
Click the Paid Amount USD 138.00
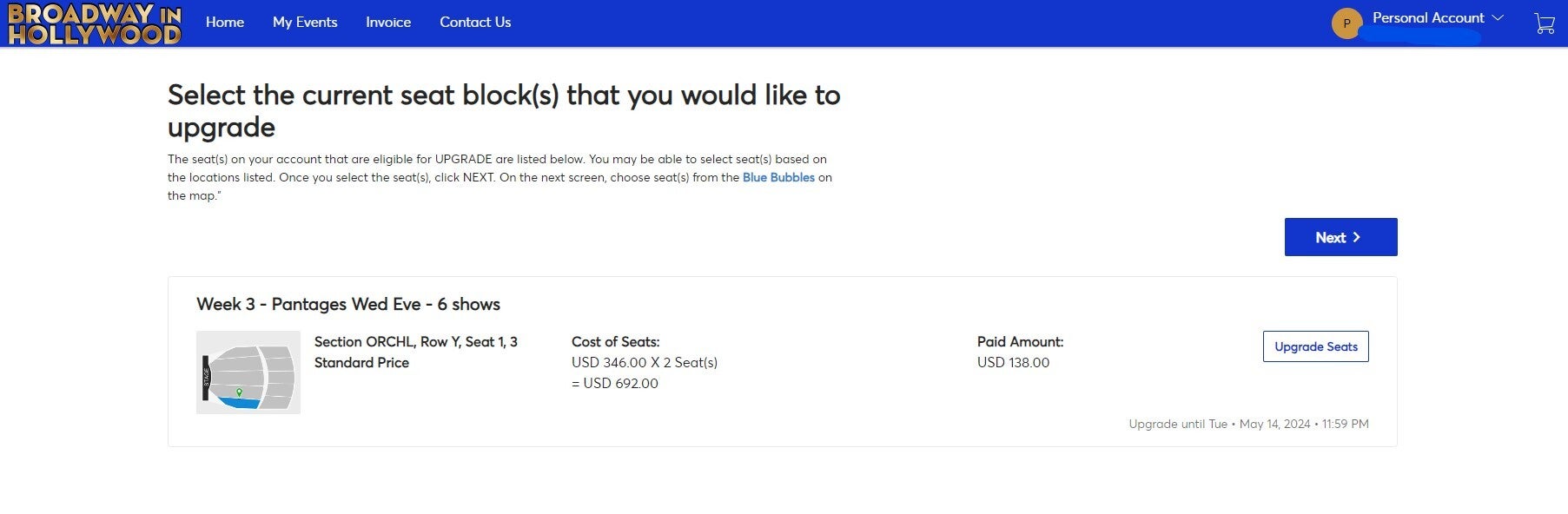point(1013,363)
